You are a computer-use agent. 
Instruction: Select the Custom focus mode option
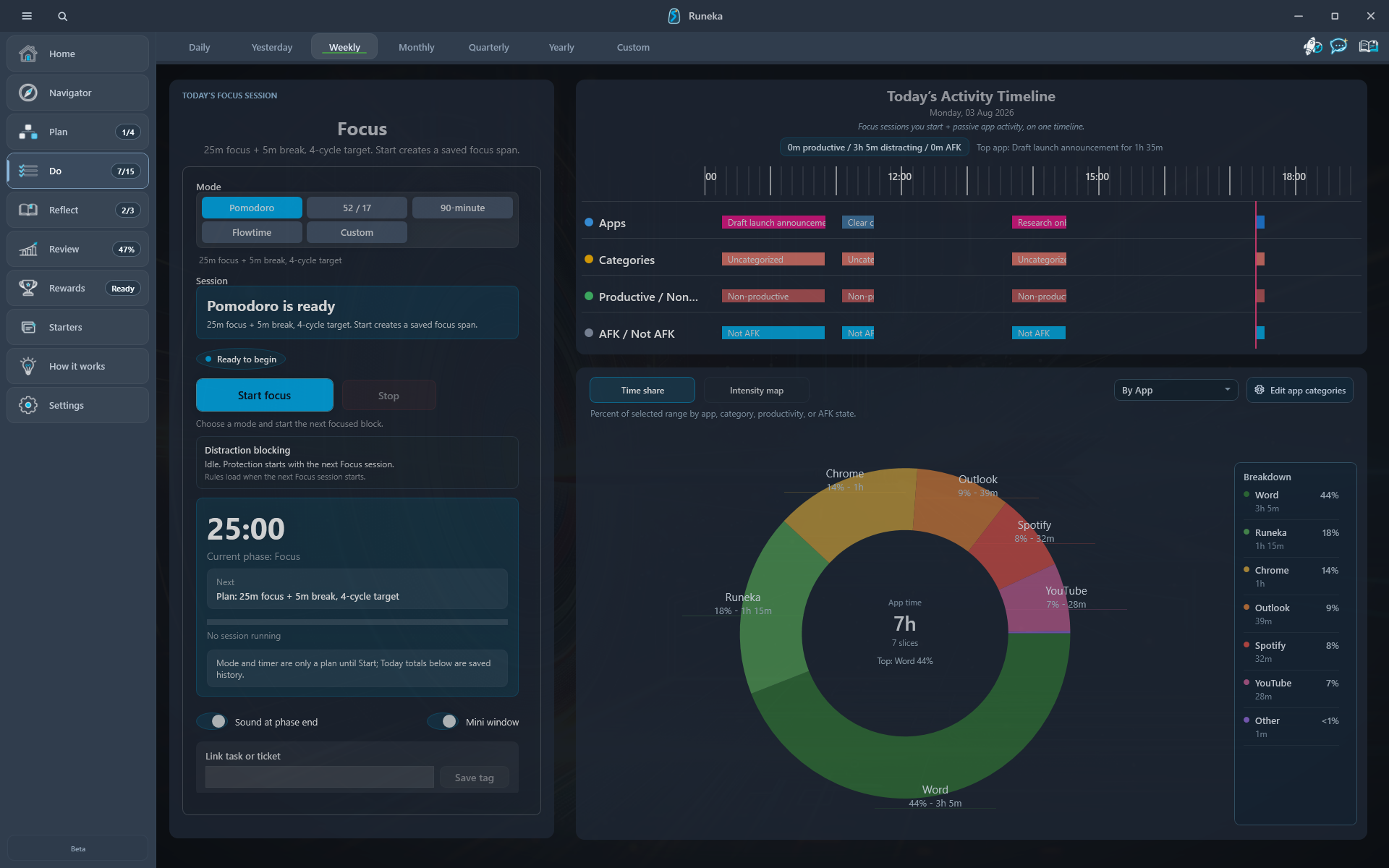tap(357, 232)
